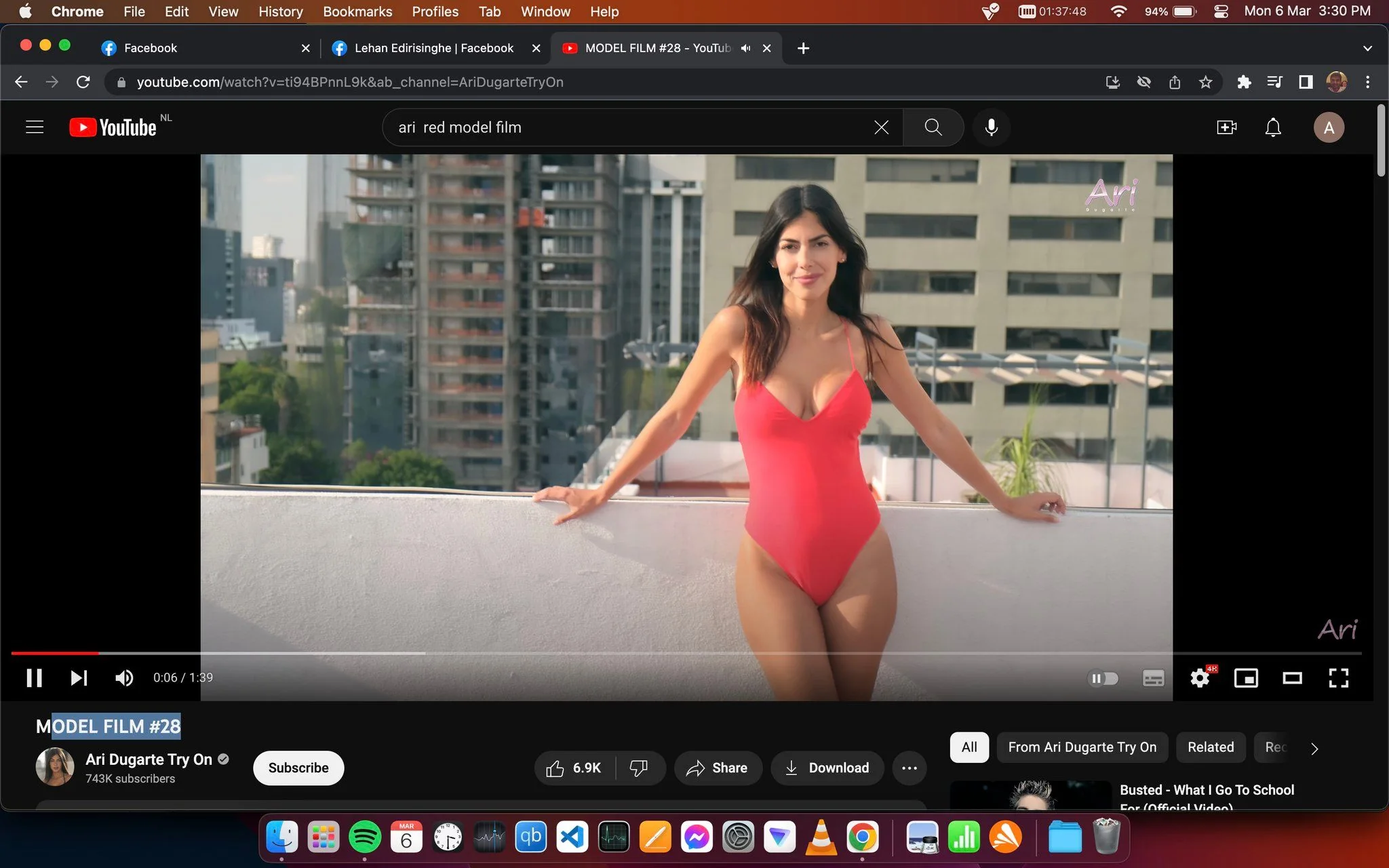Mute the video volume
The image size is (1389, 868).
(123, 677)
